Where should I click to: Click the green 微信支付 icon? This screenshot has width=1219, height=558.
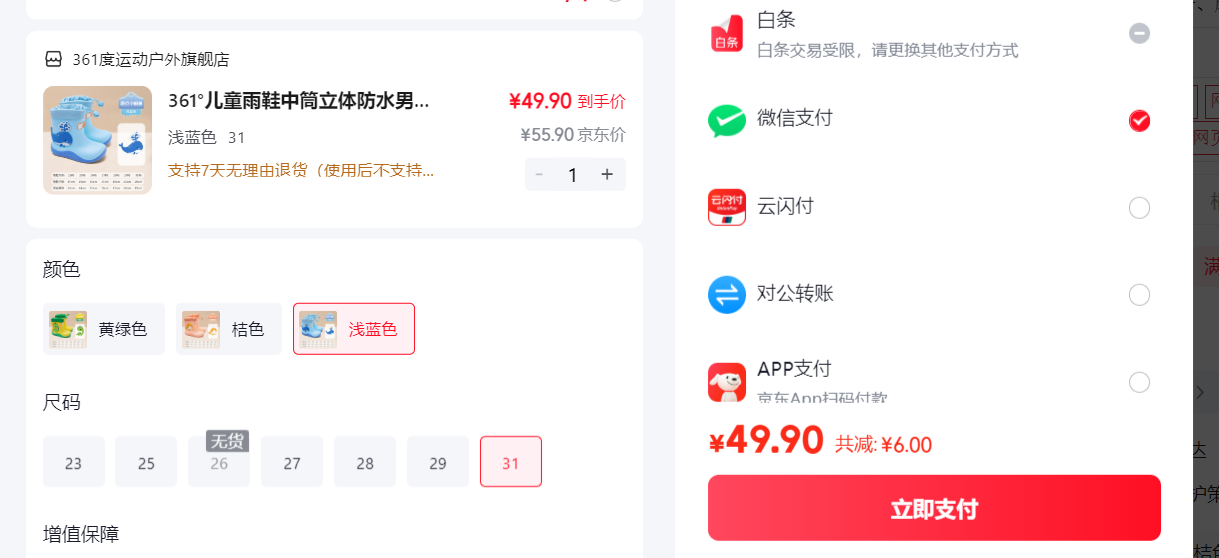(x=727, y=121)
